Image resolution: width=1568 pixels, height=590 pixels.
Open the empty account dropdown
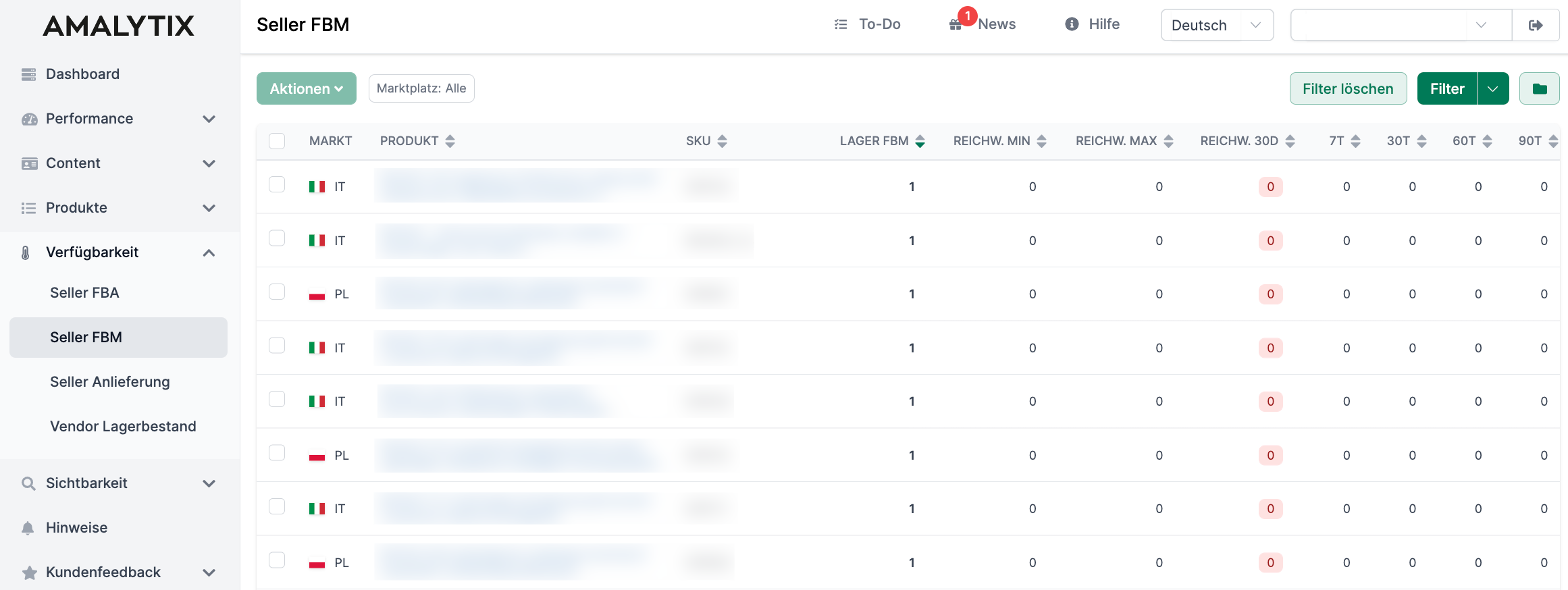click(x=1401, y=25)
